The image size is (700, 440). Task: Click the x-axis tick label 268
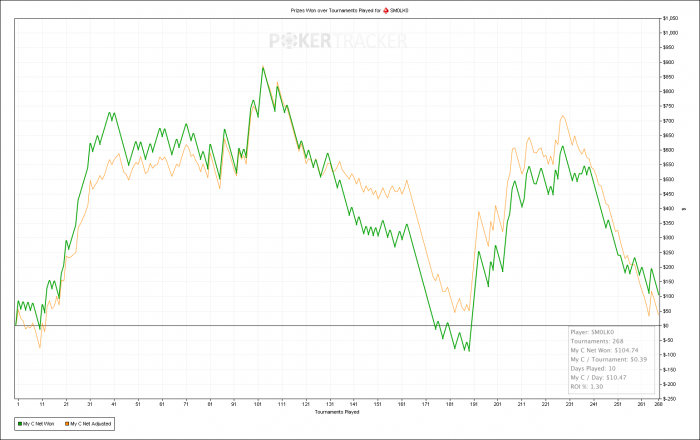pos(658,404)
